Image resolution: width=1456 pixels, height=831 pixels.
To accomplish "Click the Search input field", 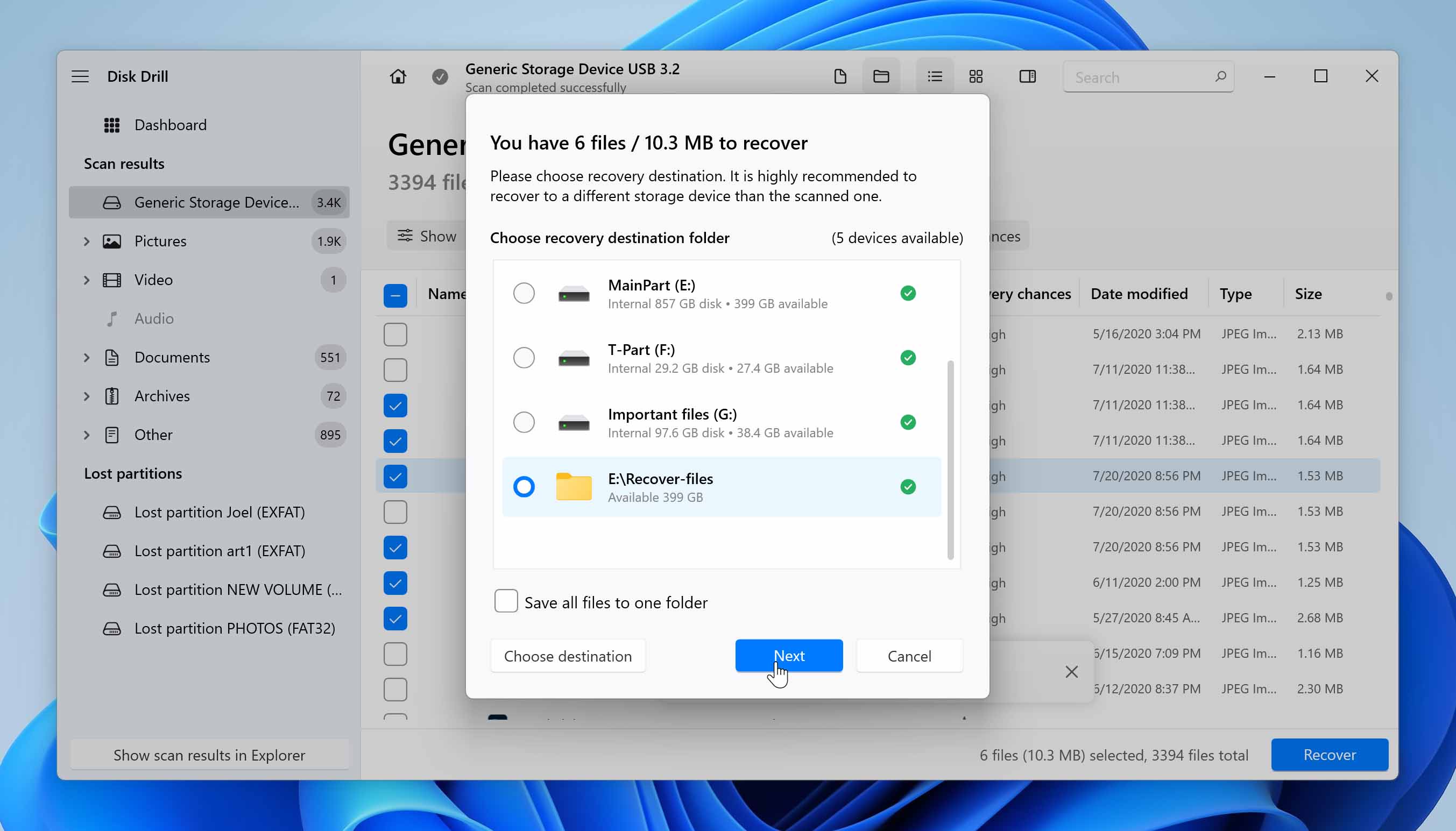I will click(1148, 77).
